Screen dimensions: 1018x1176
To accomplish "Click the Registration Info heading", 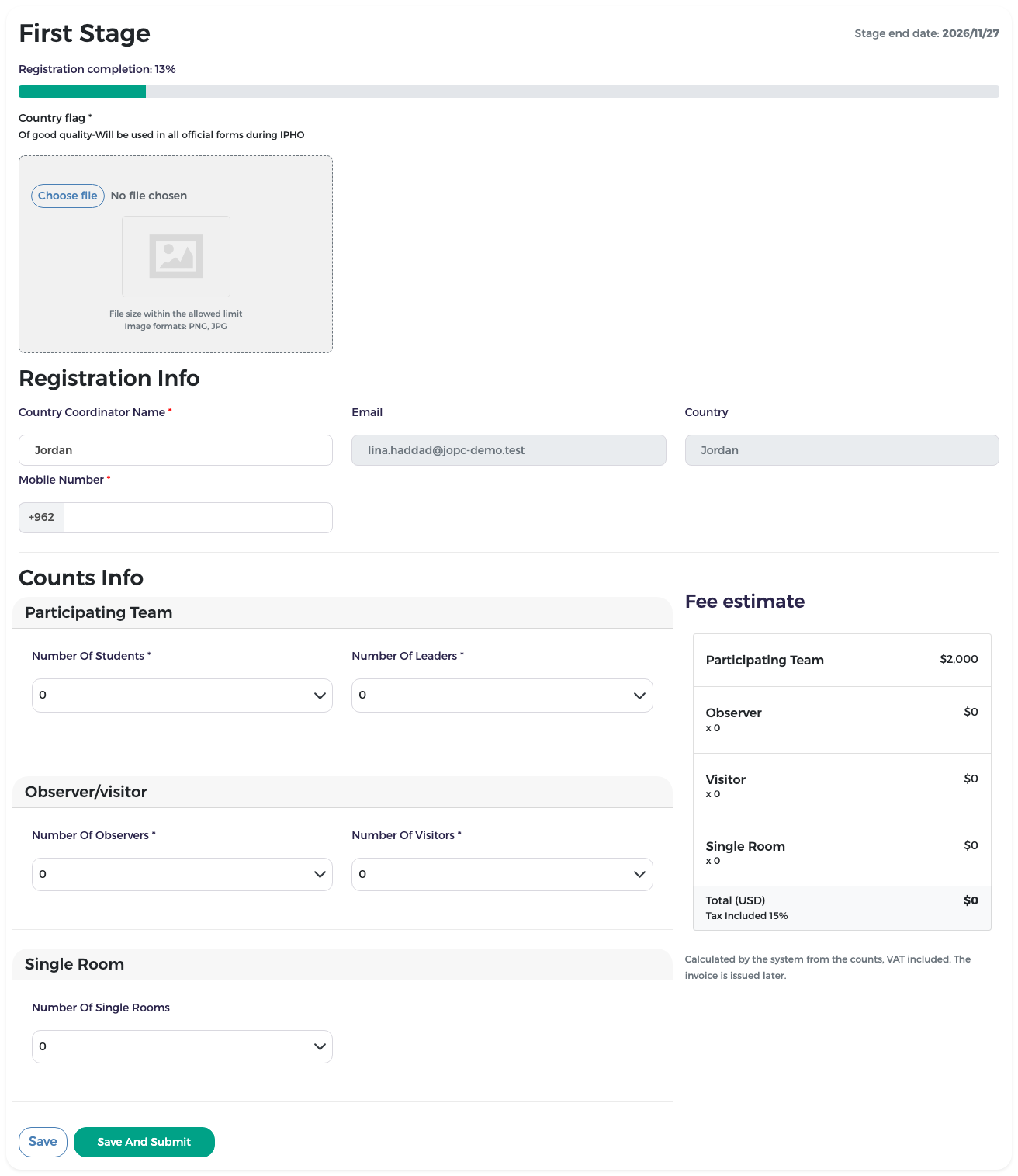I will click(x=109, y=378).
